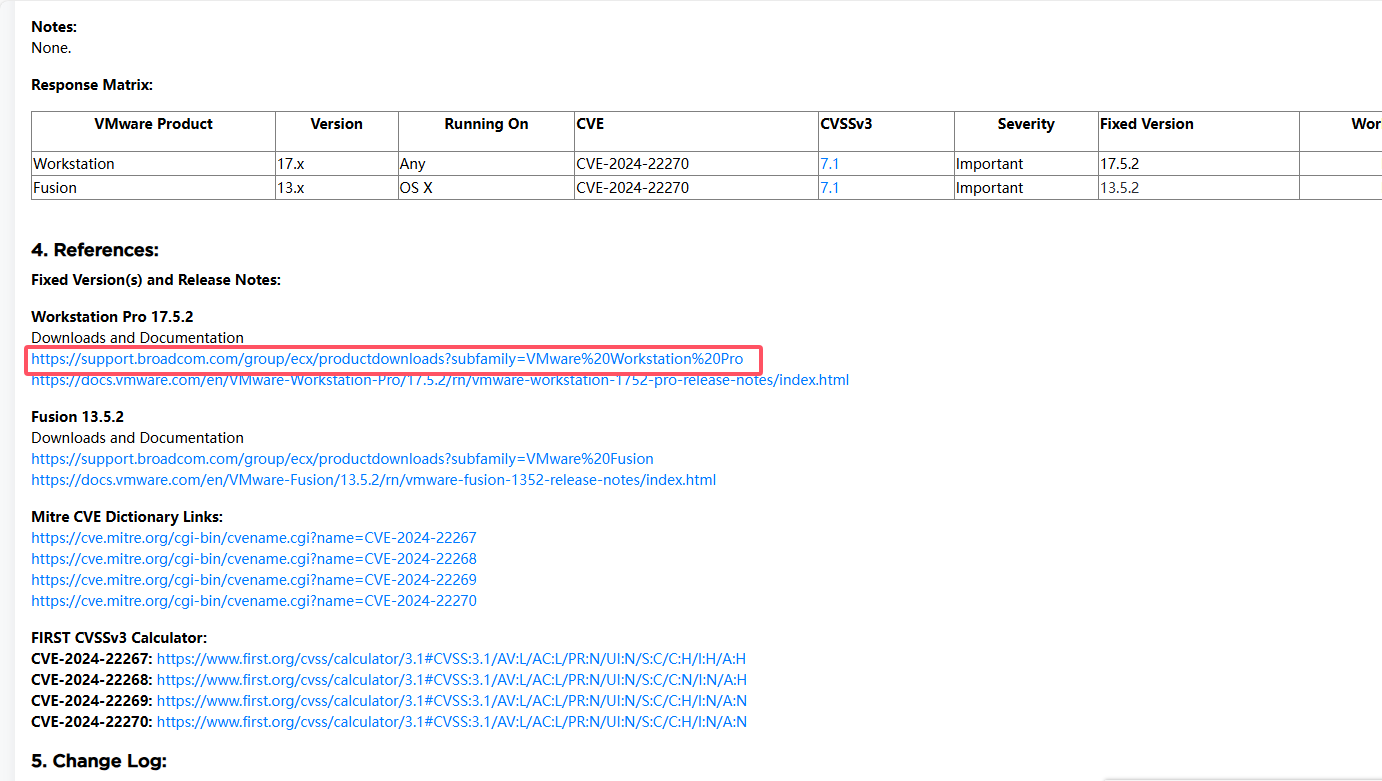Click the 7.1 CVSSv3 score in Workstation row
Screen dimensions: 1382x781
point(830,164)
